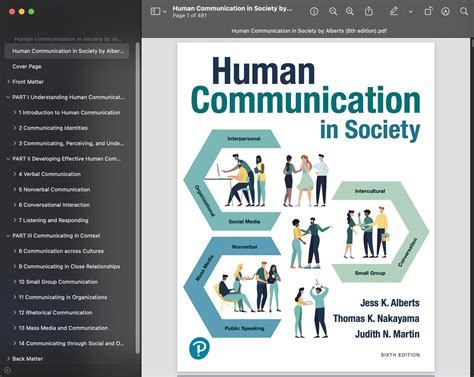Go to 9 Communicating in Close Relationships
The height and width of the screenshot is (377, 474).
[x=69, y=266]
